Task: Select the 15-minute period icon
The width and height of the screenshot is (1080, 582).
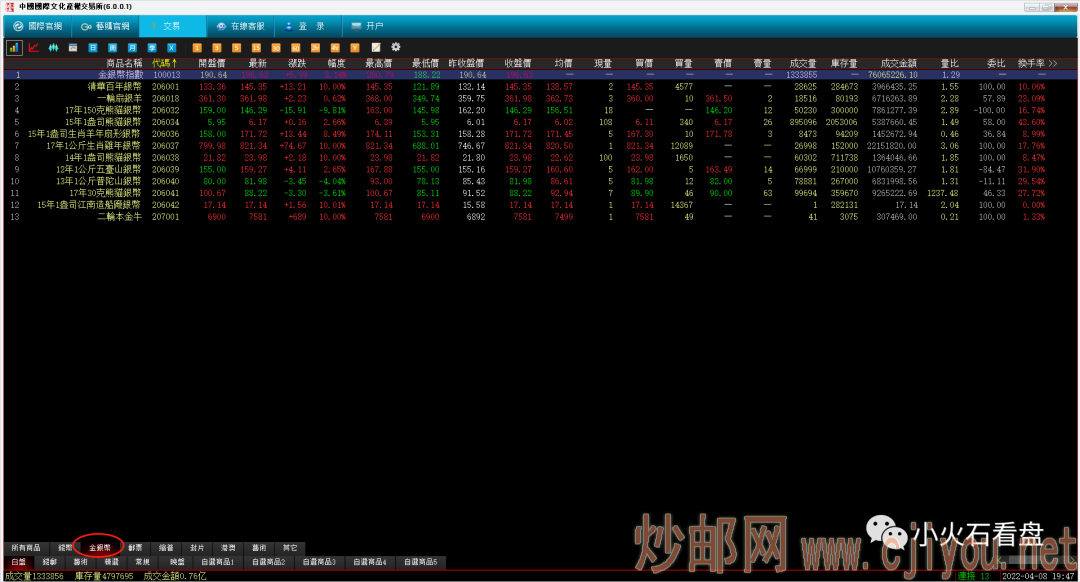Action: coord(256,47)
